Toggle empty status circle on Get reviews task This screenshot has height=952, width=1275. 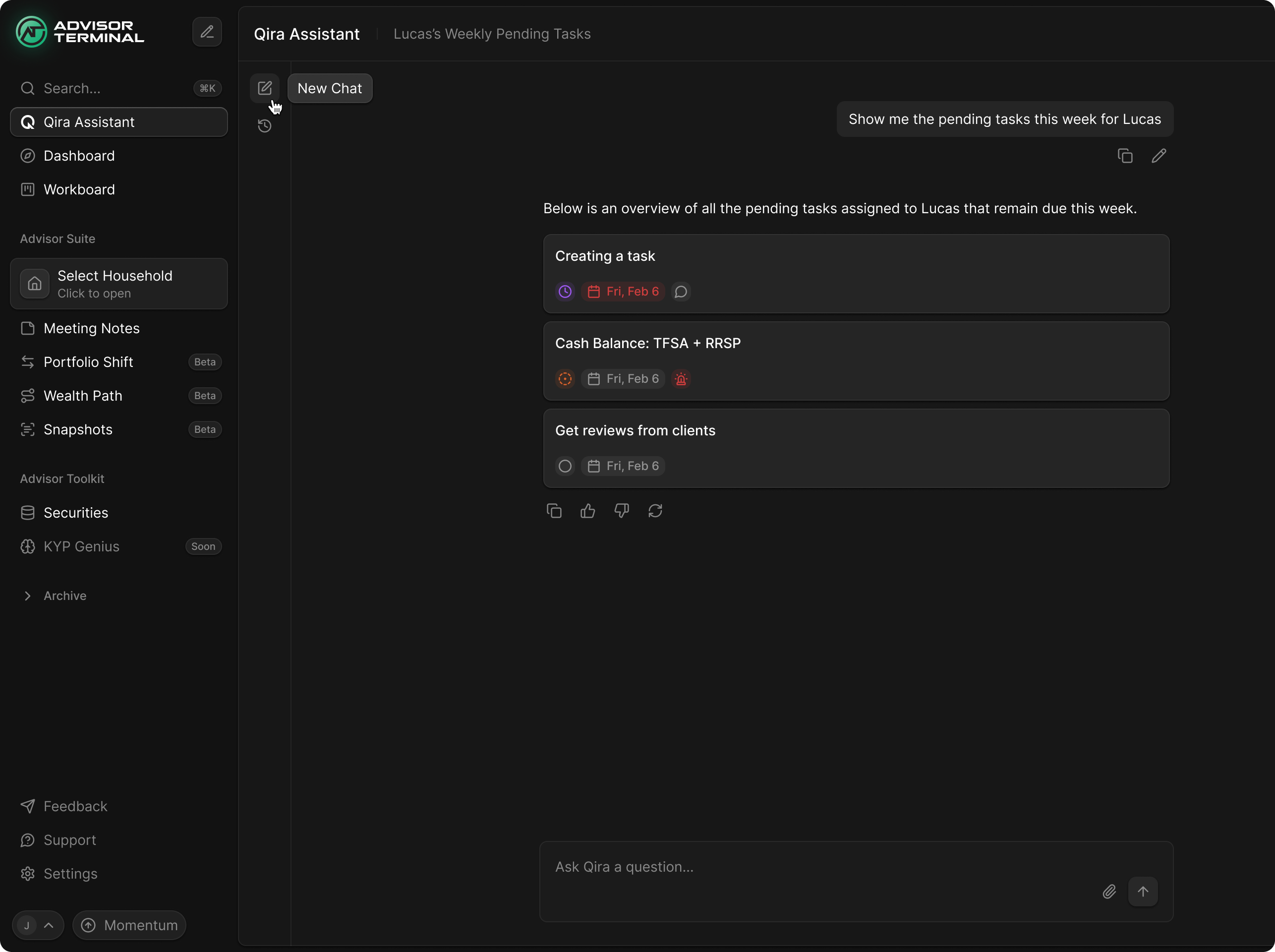click(x=565, y=466)
